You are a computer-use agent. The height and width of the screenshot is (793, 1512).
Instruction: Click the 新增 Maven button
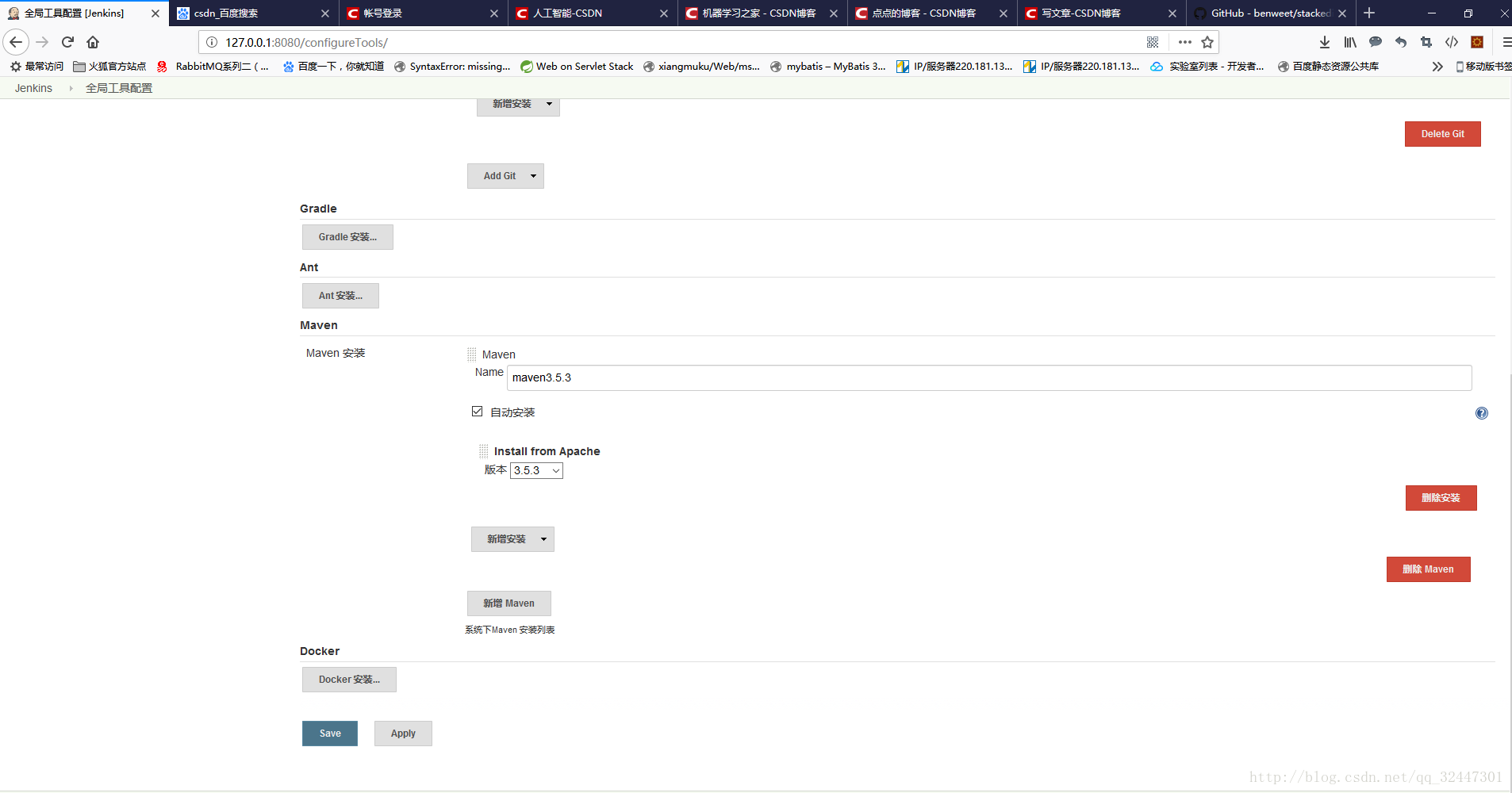(508, 603)
